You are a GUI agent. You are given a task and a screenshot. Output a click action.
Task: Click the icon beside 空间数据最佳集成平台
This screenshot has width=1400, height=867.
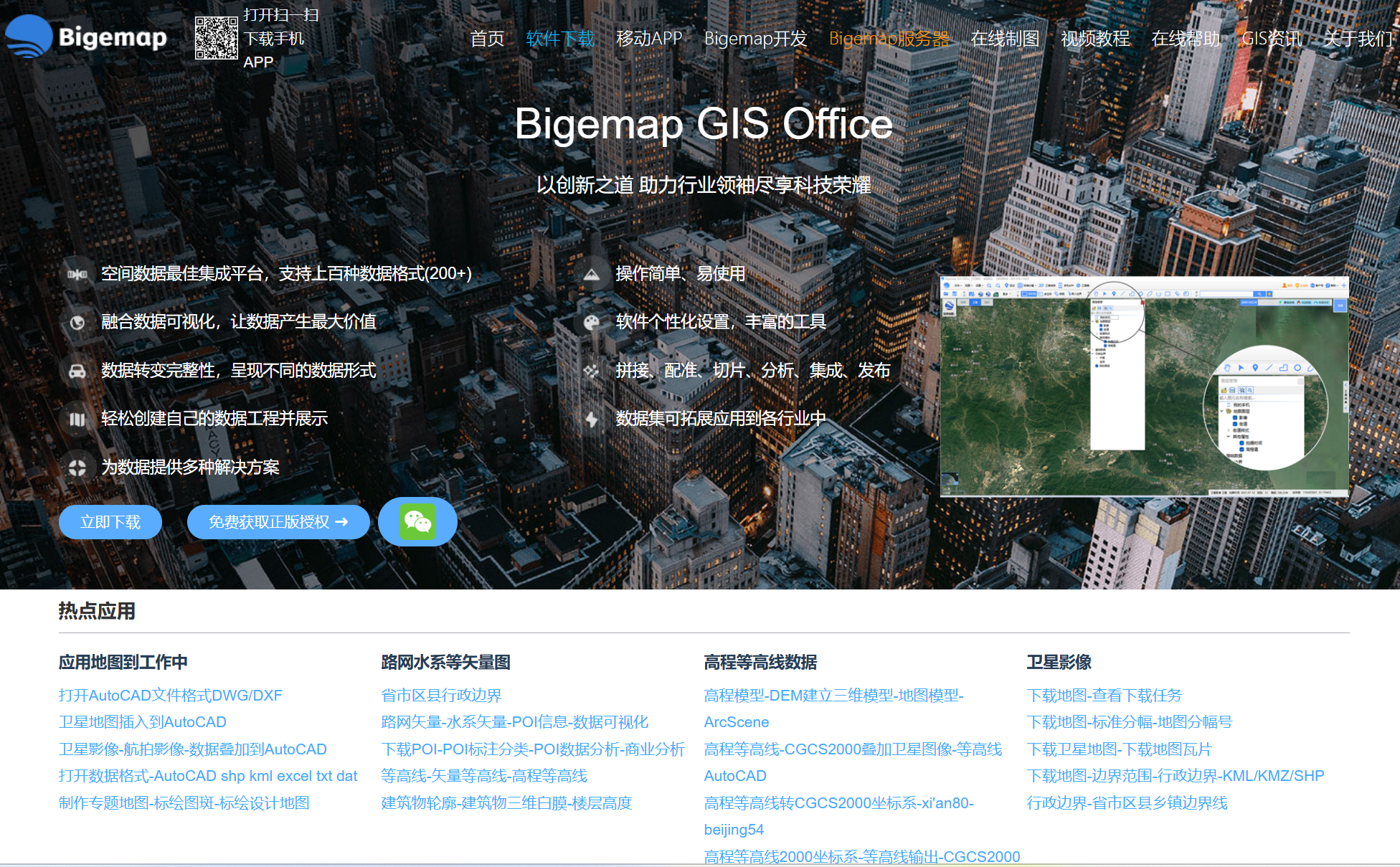coord(77,274)
